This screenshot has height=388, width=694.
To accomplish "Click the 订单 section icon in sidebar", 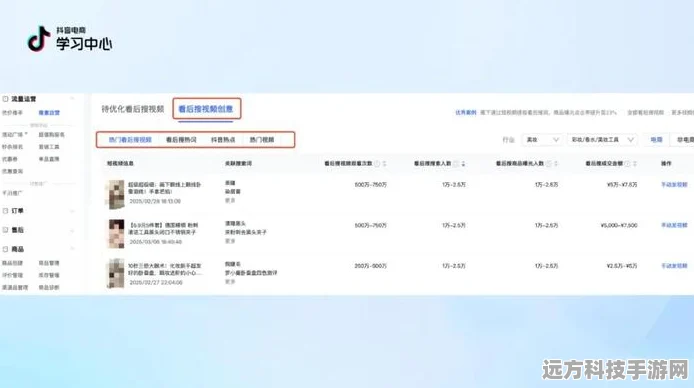I will click(5, 211).
